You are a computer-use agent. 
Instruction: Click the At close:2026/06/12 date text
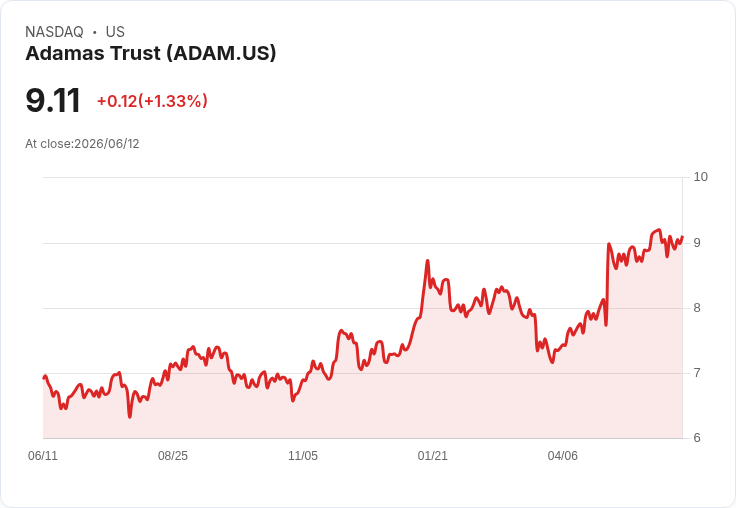82,144
